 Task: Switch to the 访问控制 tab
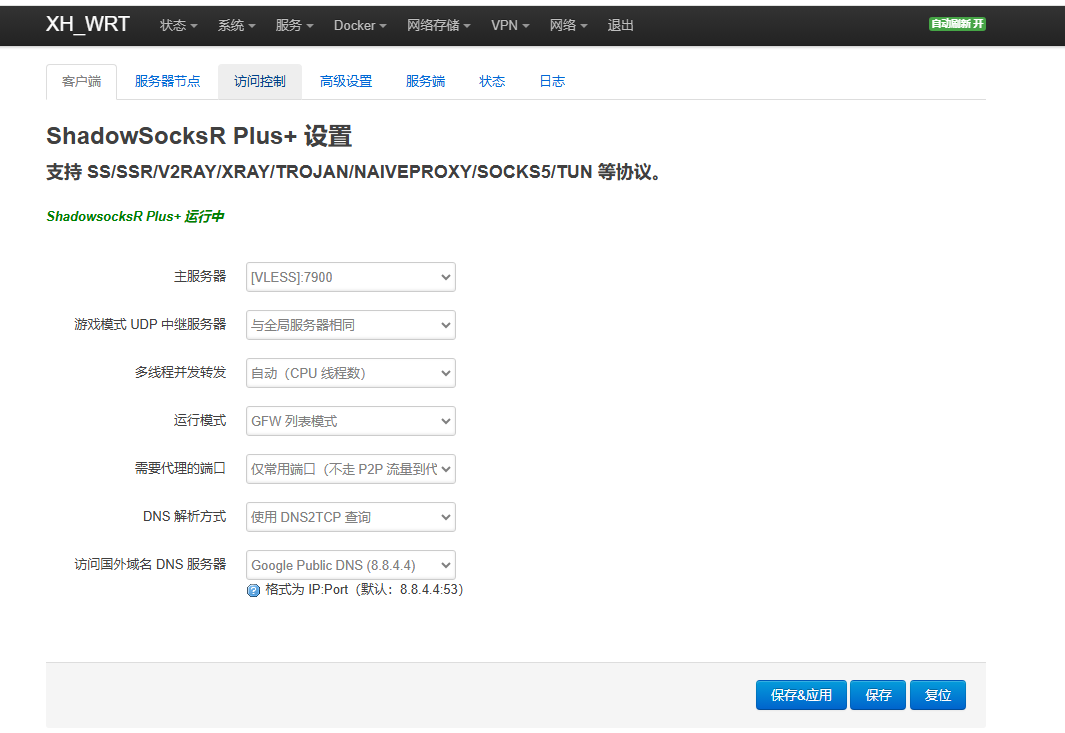point(260,82)
